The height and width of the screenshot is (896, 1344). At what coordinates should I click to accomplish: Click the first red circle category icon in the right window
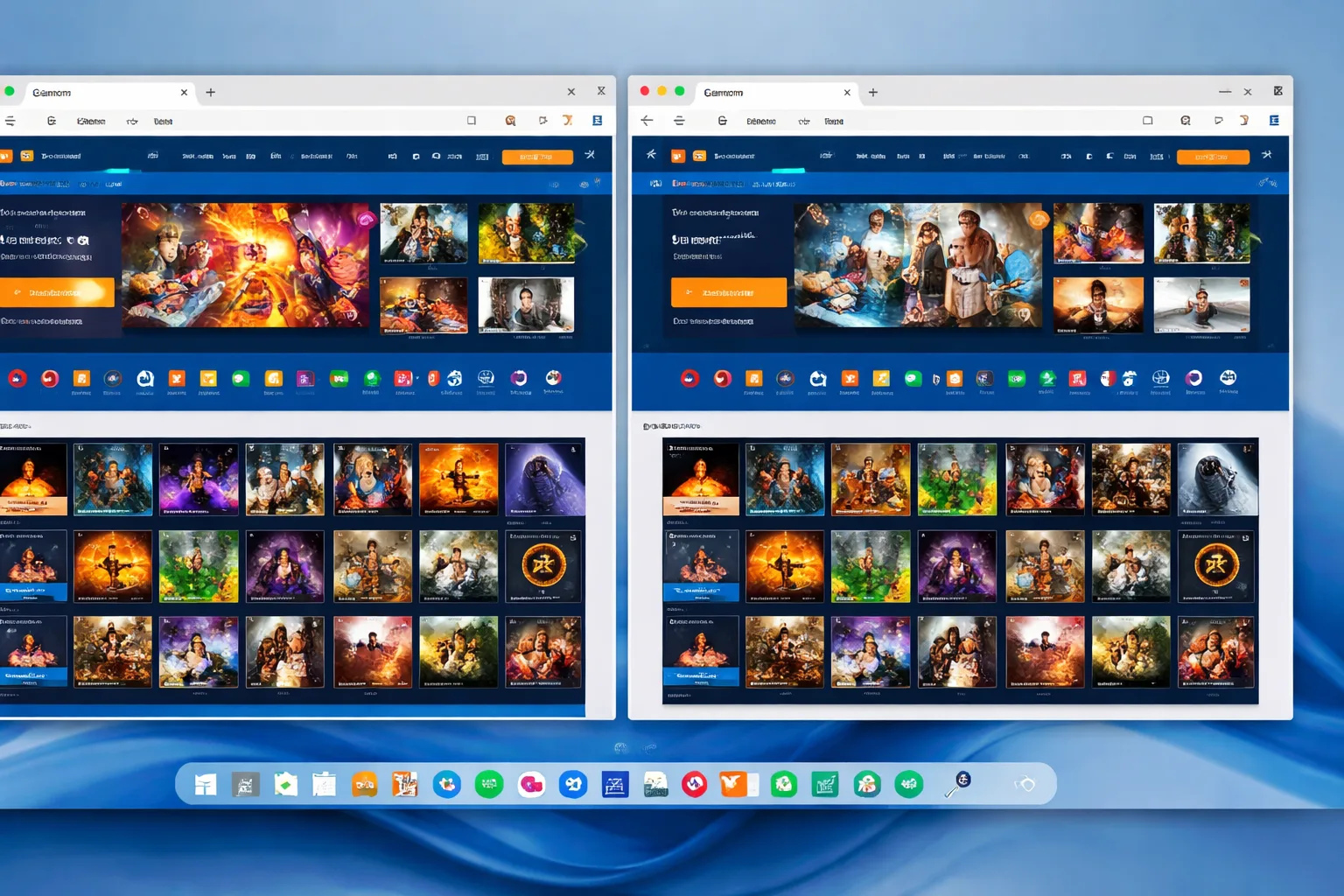pos(689,378)
